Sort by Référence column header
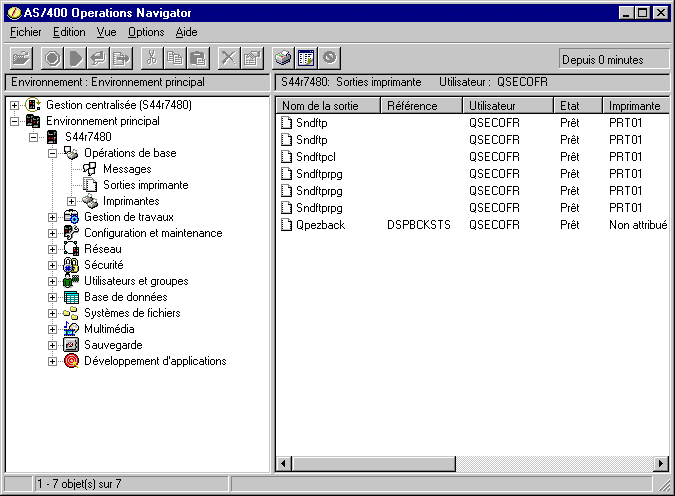Image resolution: width=675 pixels, height=496 pixels. (x=422, y=105)
